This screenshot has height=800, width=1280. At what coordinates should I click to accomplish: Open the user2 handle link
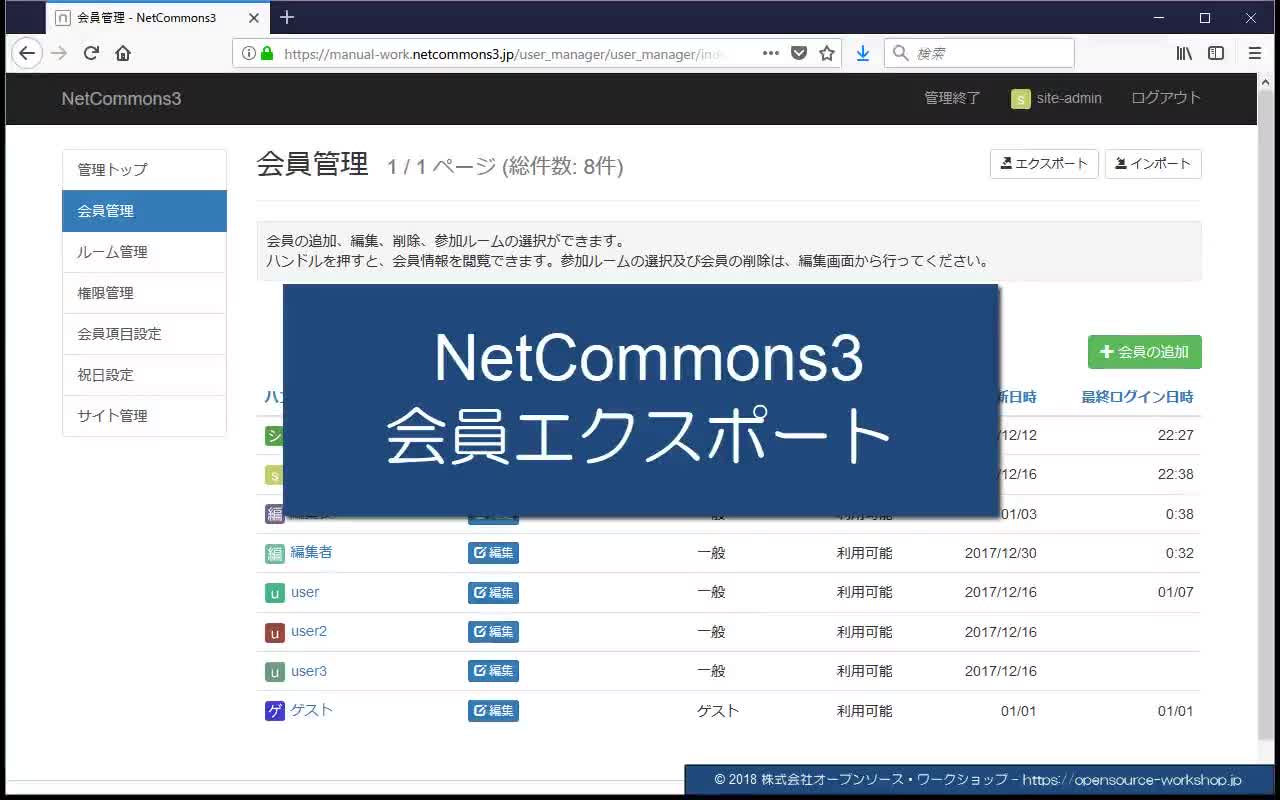pyautogui.click(x=309, y=631)
